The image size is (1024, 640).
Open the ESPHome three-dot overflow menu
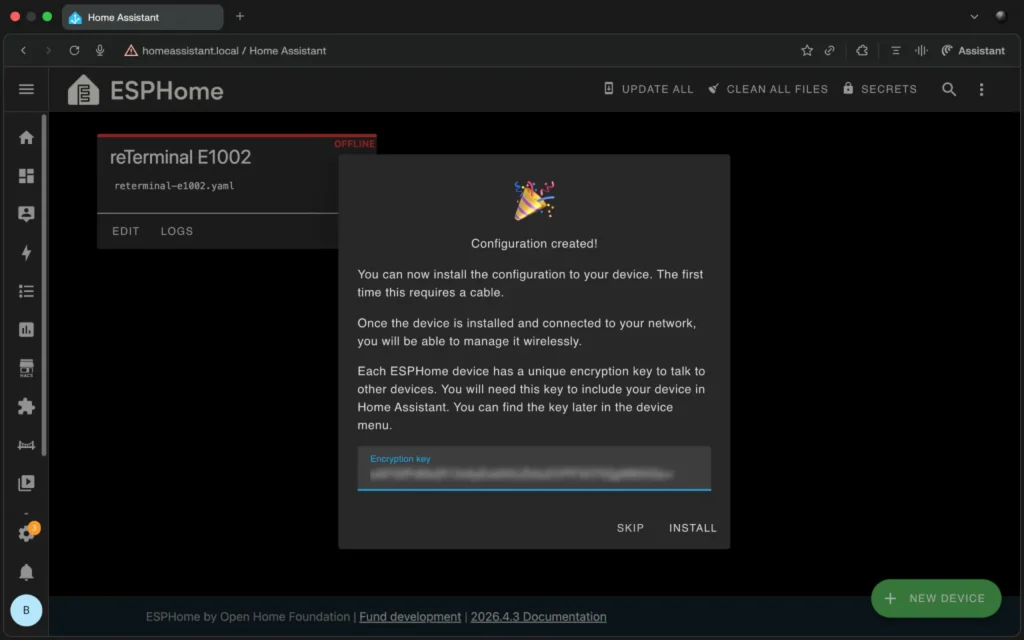[981, 89]
